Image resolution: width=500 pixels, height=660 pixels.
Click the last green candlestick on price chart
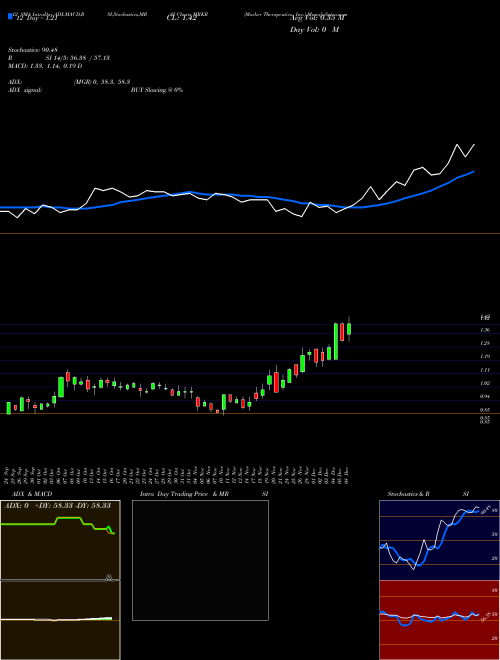tap(349, 329)
